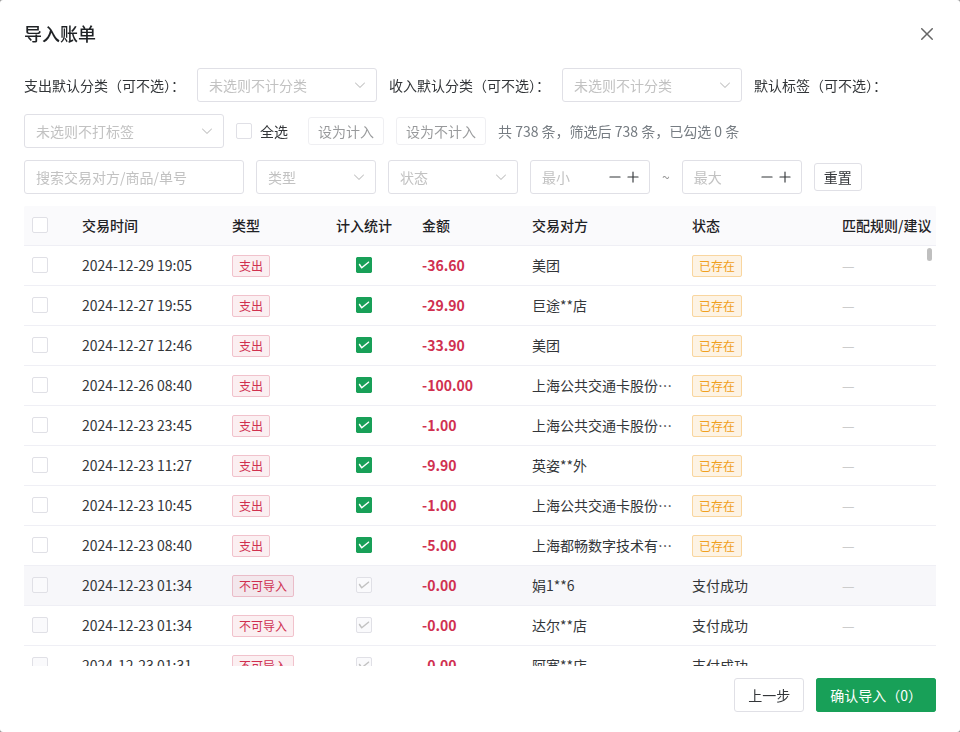Screen dimensions: 960x732
Task: Select the 娟1**6 row checkbox
Action: 40,585
